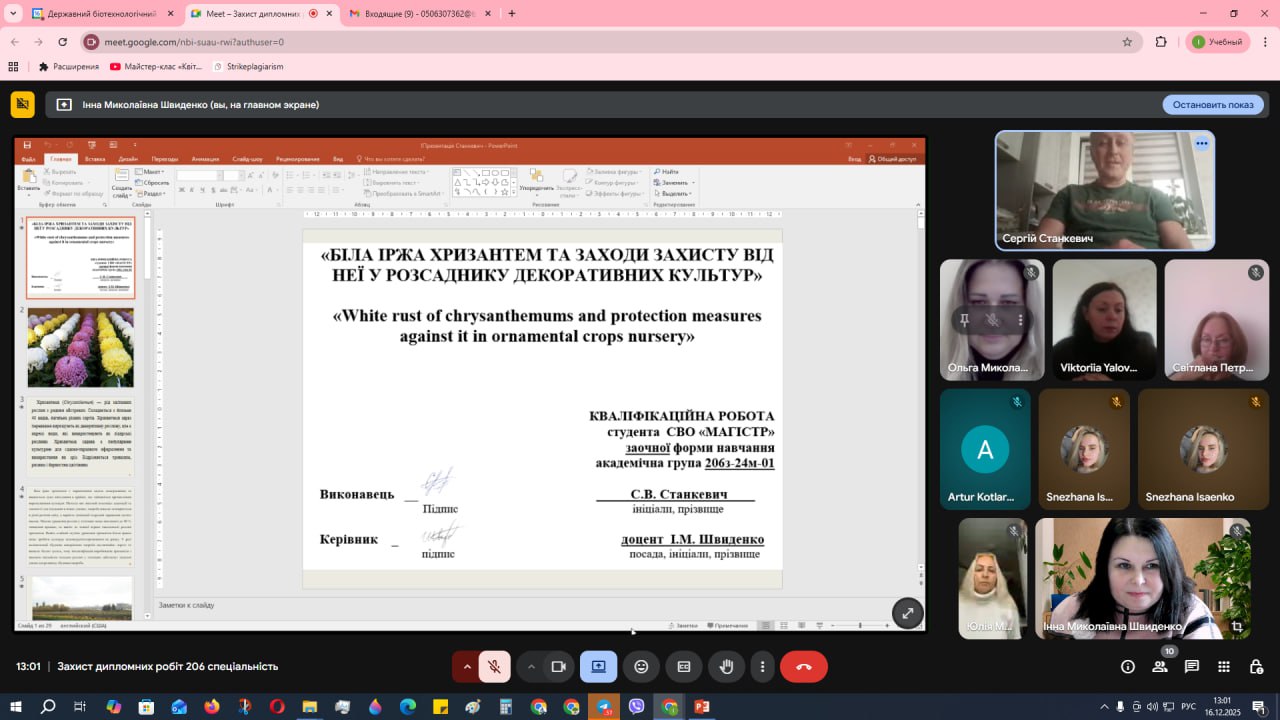The image size is (1280, 720).
Task: Click Сергій Станкевич video tile
Action: [x=1104, y=190]
